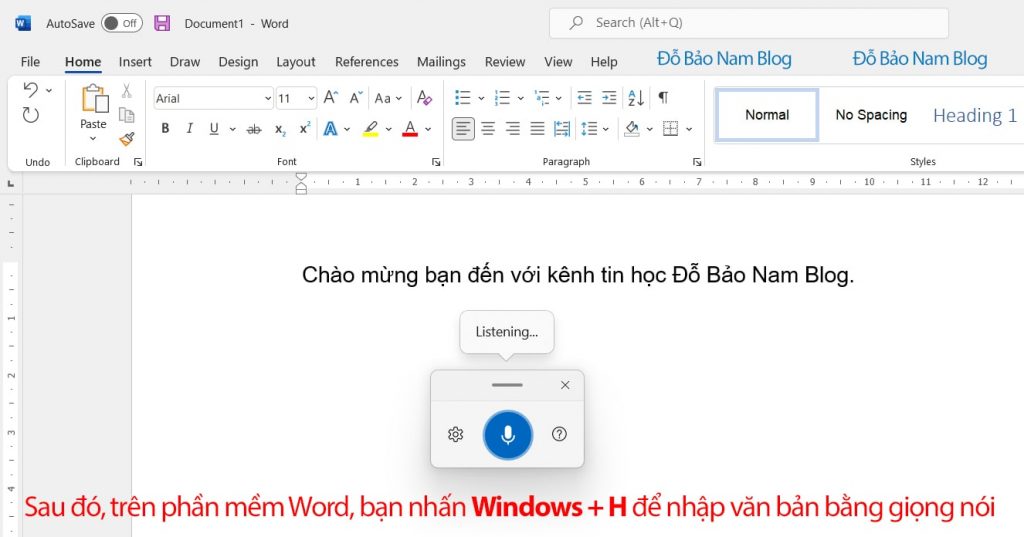The height and width of the screenshot is (537, 1024).
Task: Clear all formatting with the eraser A
Action: pyautogui.click(x=424, y=98)
